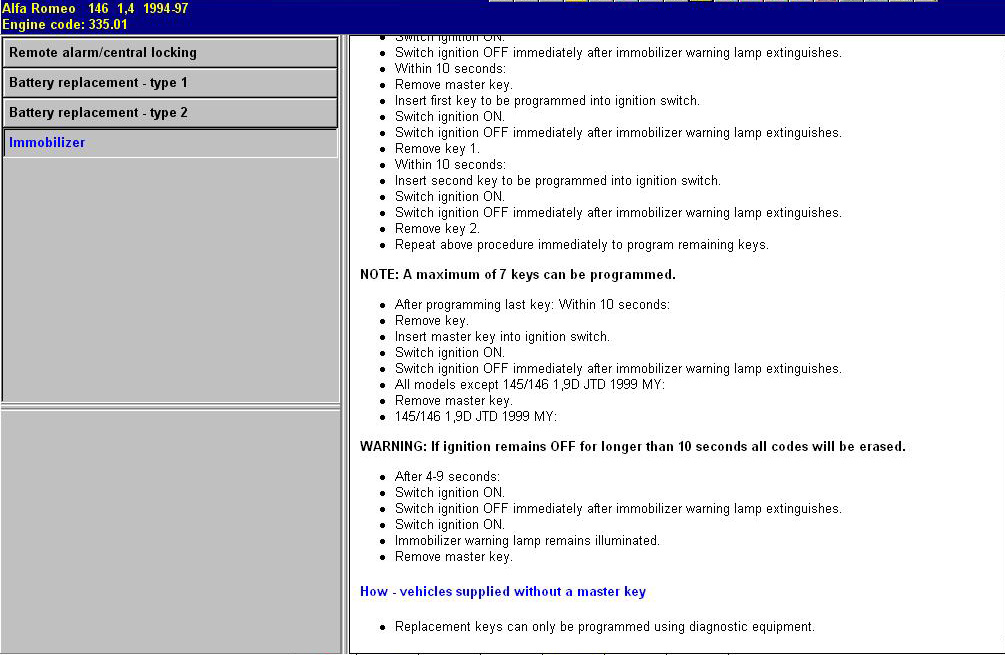Screen dimensions: 1005x655
Task: Click 'Repeat above procedure immediately' line
Action: [581, 245]
